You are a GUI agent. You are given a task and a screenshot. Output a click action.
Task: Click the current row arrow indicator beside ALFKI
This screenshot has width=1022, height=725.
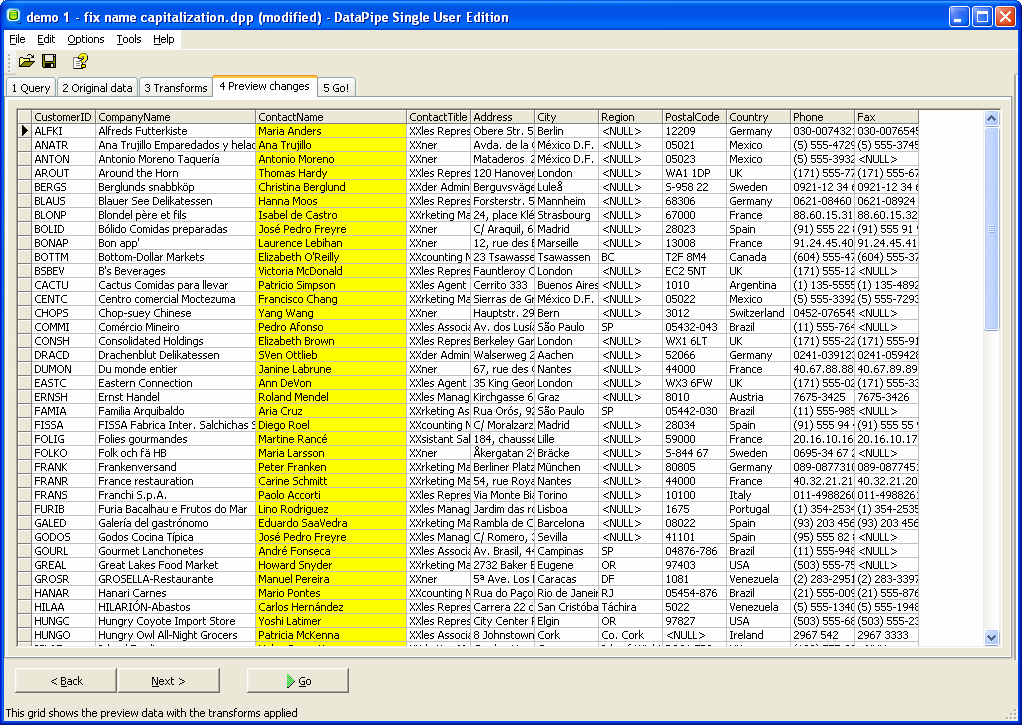[x=24, y=131]
